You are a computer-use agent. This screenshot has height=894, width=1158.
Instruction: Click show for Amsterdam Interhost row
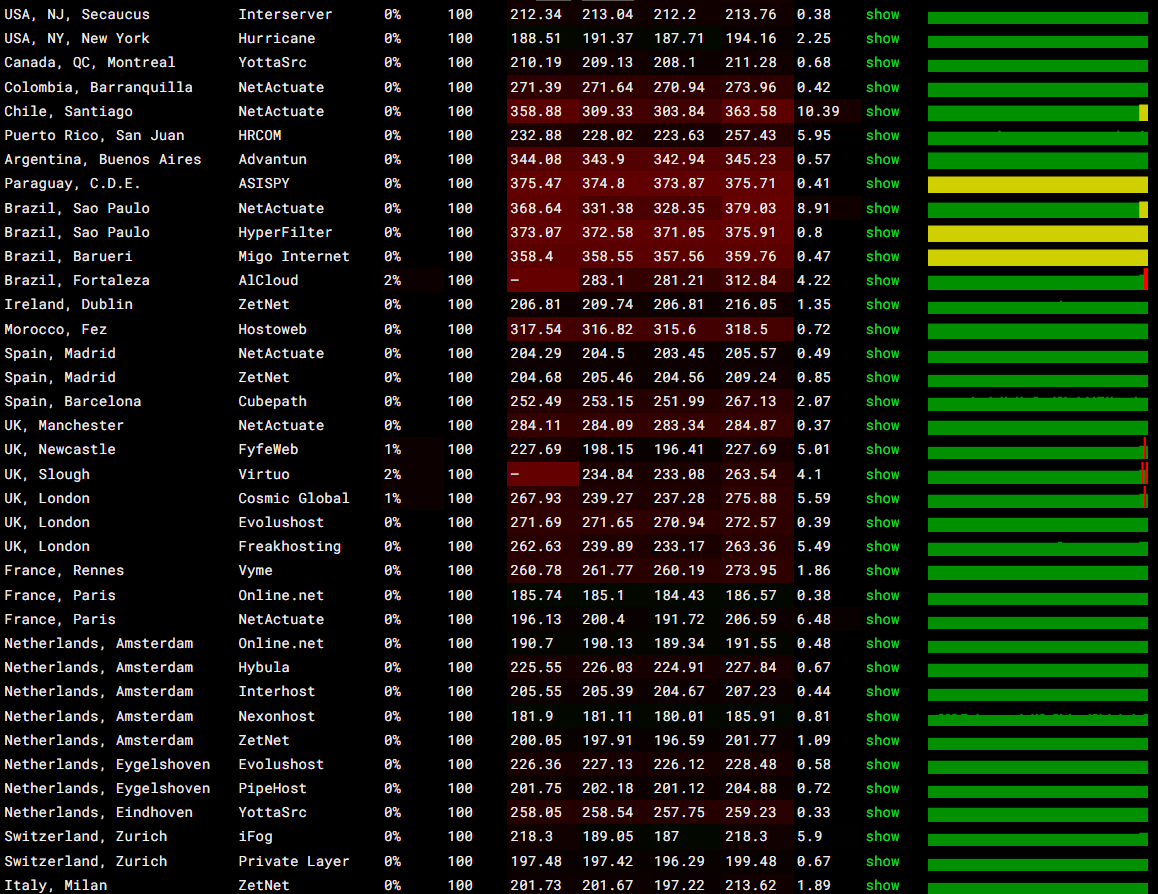pos(883,692)
